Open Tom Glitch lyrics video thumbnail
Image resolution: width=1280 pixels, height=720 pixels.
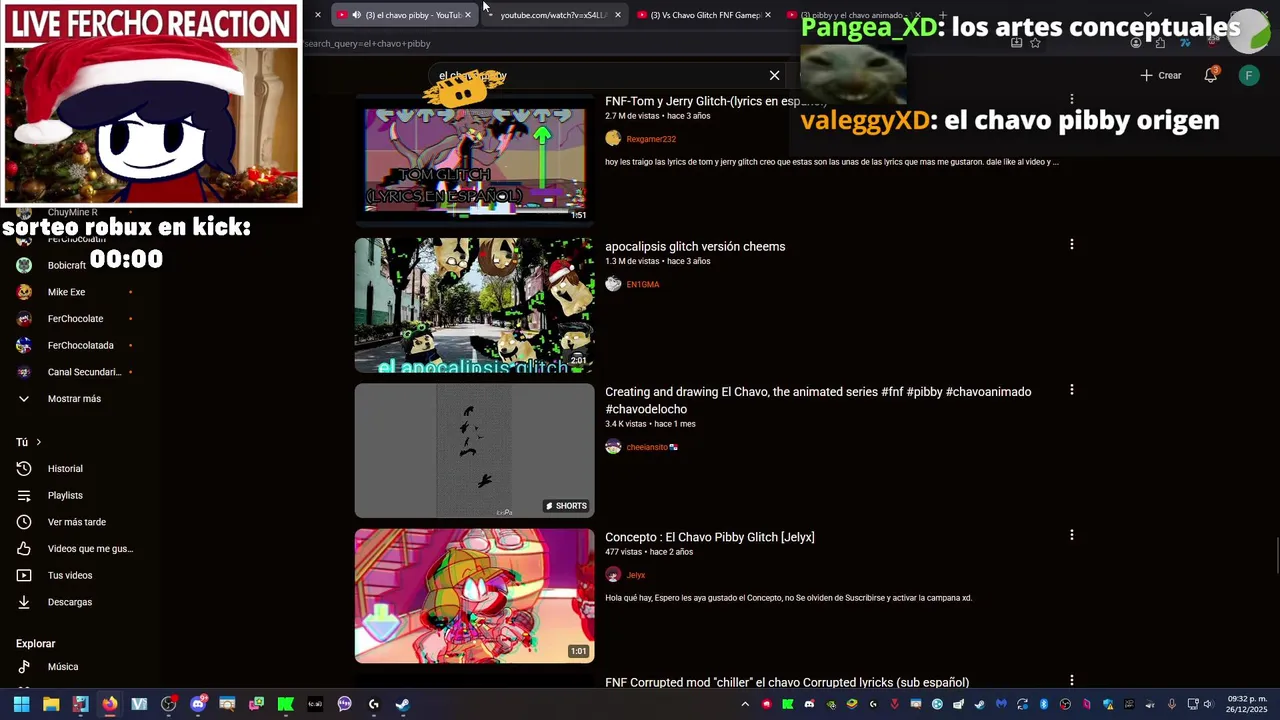click(x=474, y=159)
